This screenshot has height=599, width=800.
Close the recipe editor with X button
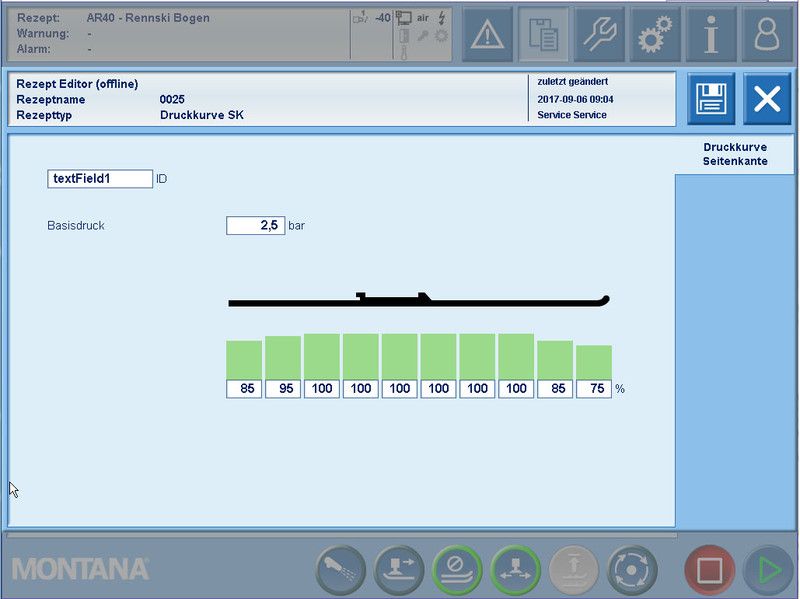coord(767,99)
